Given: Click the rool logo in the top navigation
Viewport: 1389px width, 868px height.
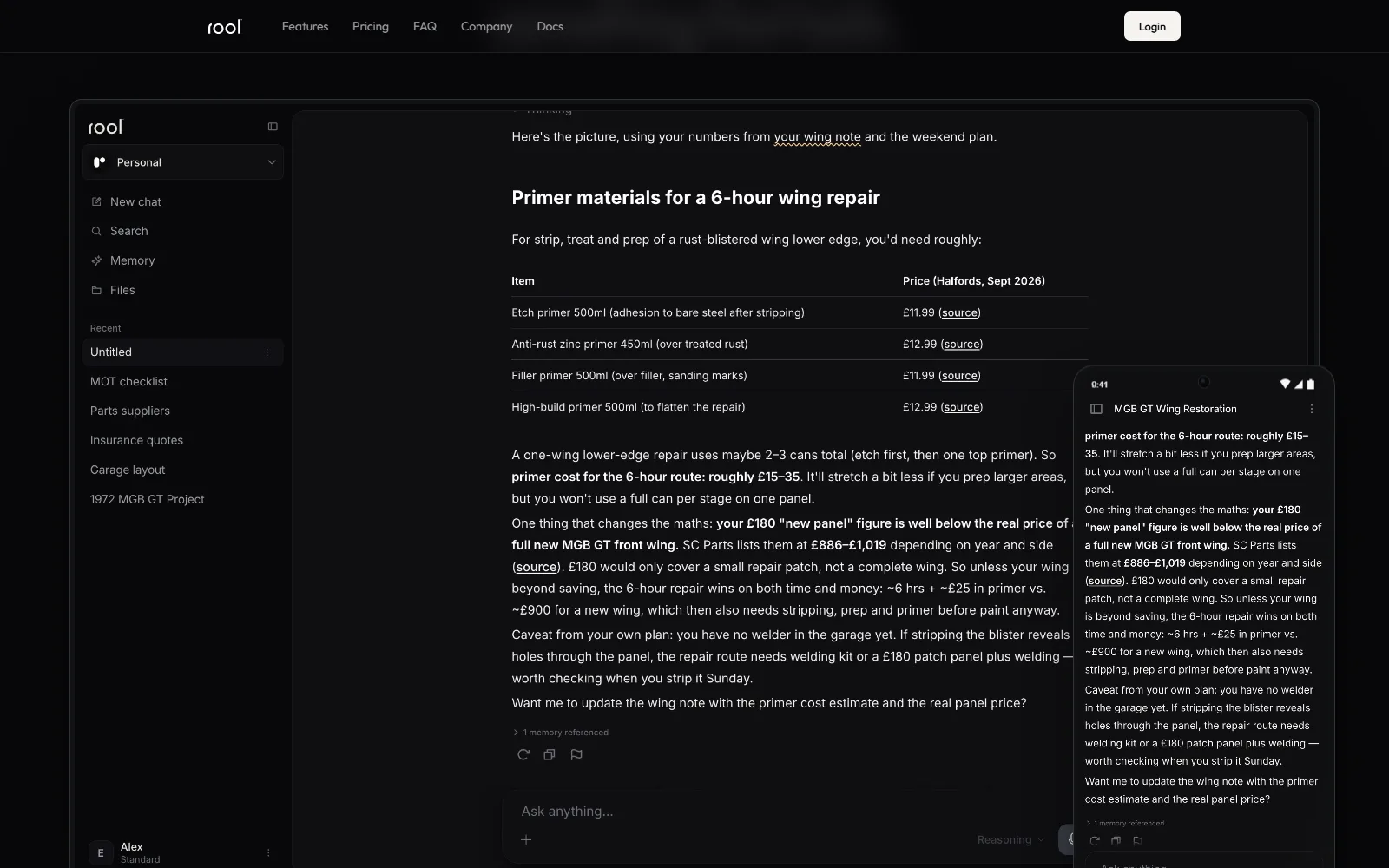Looking at the screenshot, I should click(x=224, y=27).
